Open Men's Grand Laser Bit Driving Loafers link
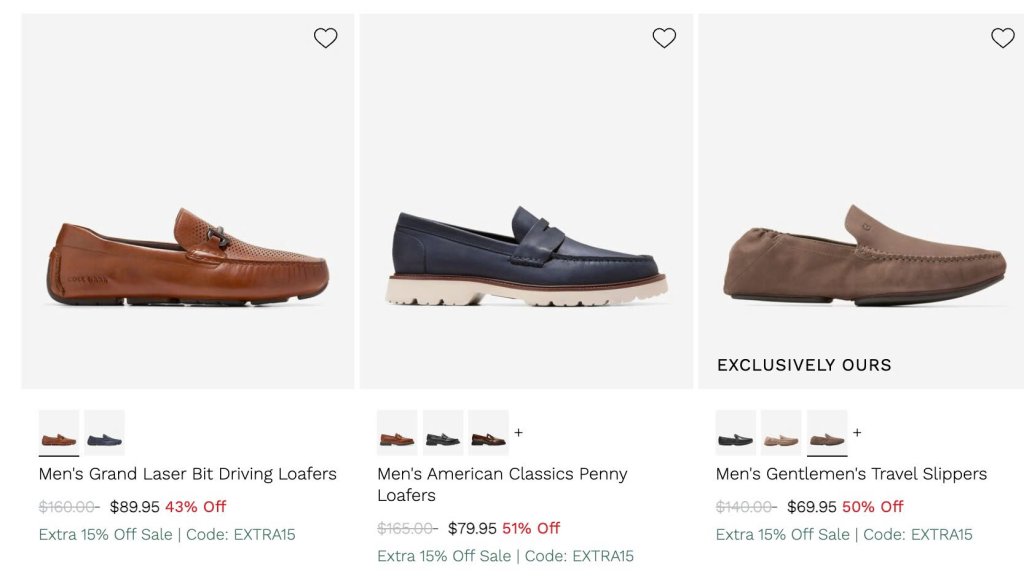1024x584 pixels. pos(187,474)
